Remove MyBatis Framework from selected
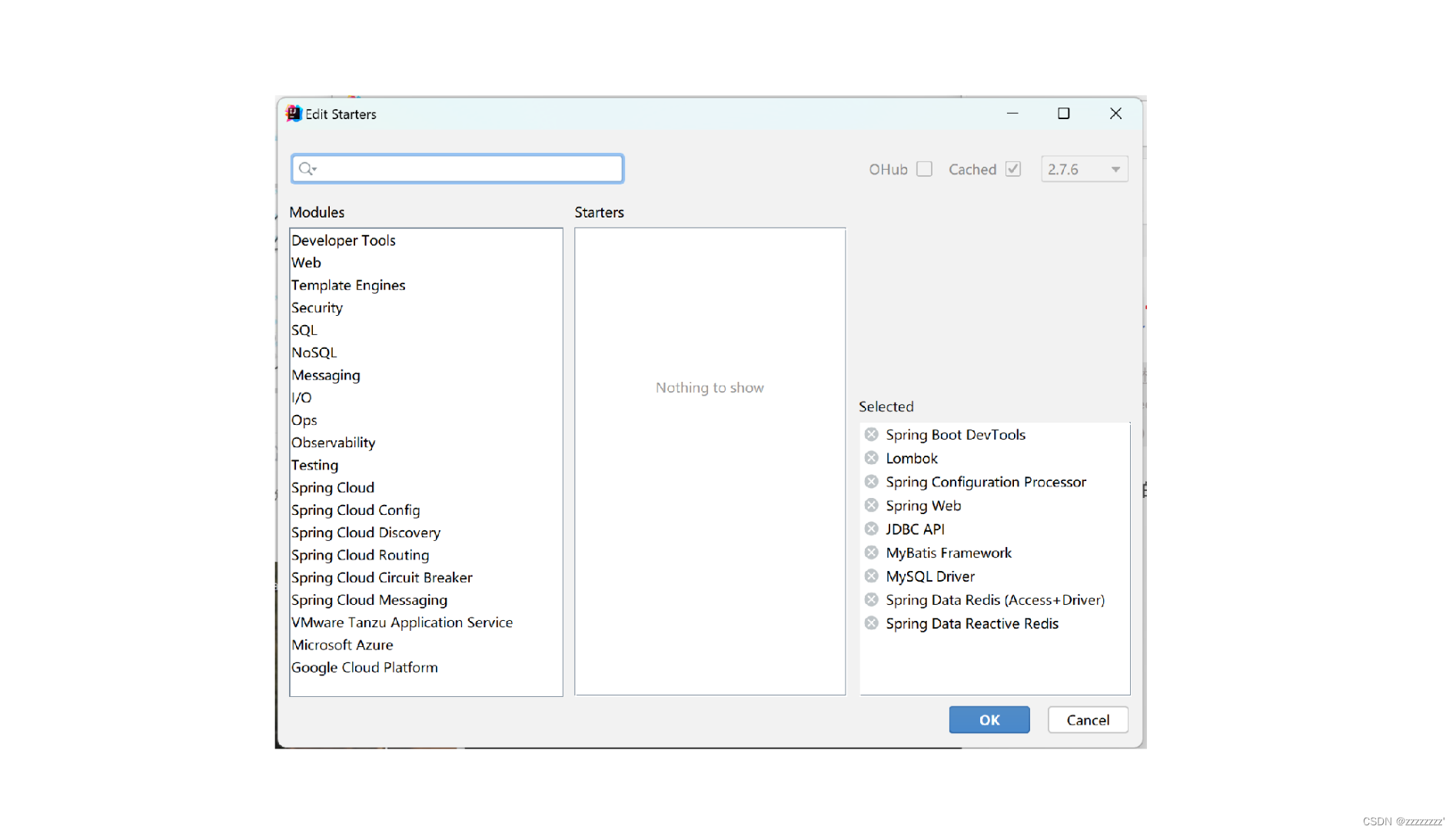 tap(871, 553)
